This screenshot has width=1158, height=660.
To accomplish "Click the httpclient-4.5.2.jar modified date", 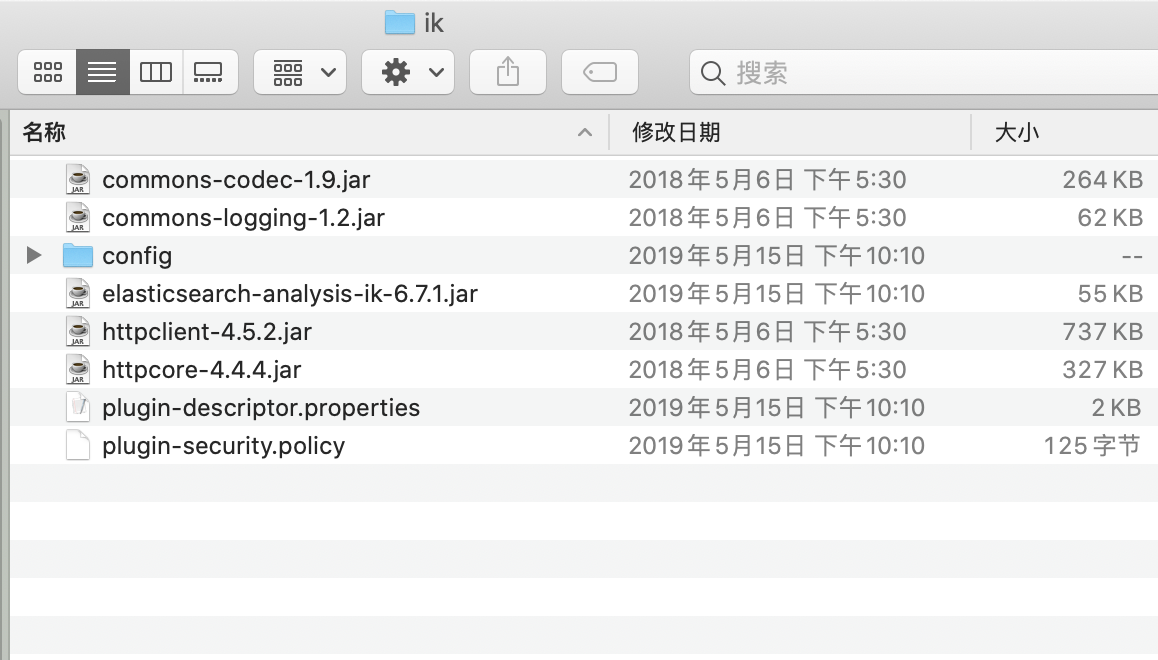I will tap(767, 331).
